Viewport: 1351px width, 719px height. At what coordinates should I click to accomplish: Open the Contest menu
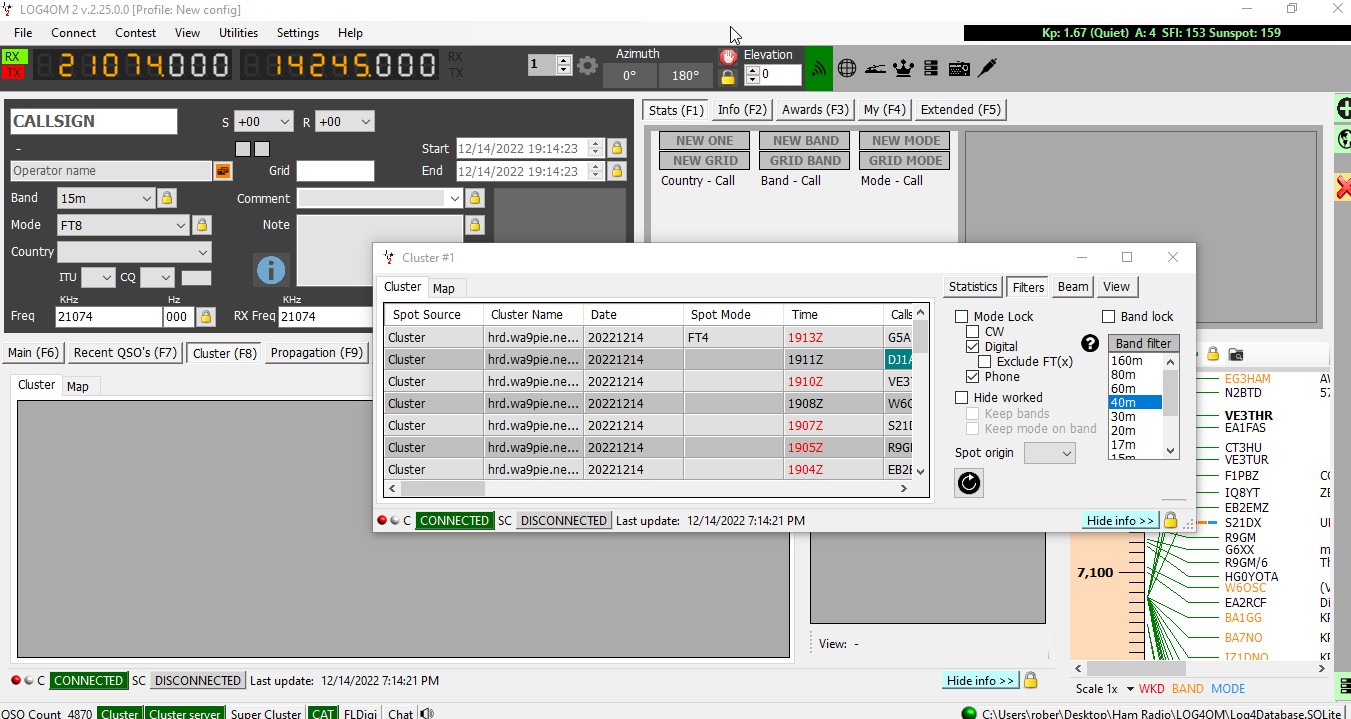[136, 33]
